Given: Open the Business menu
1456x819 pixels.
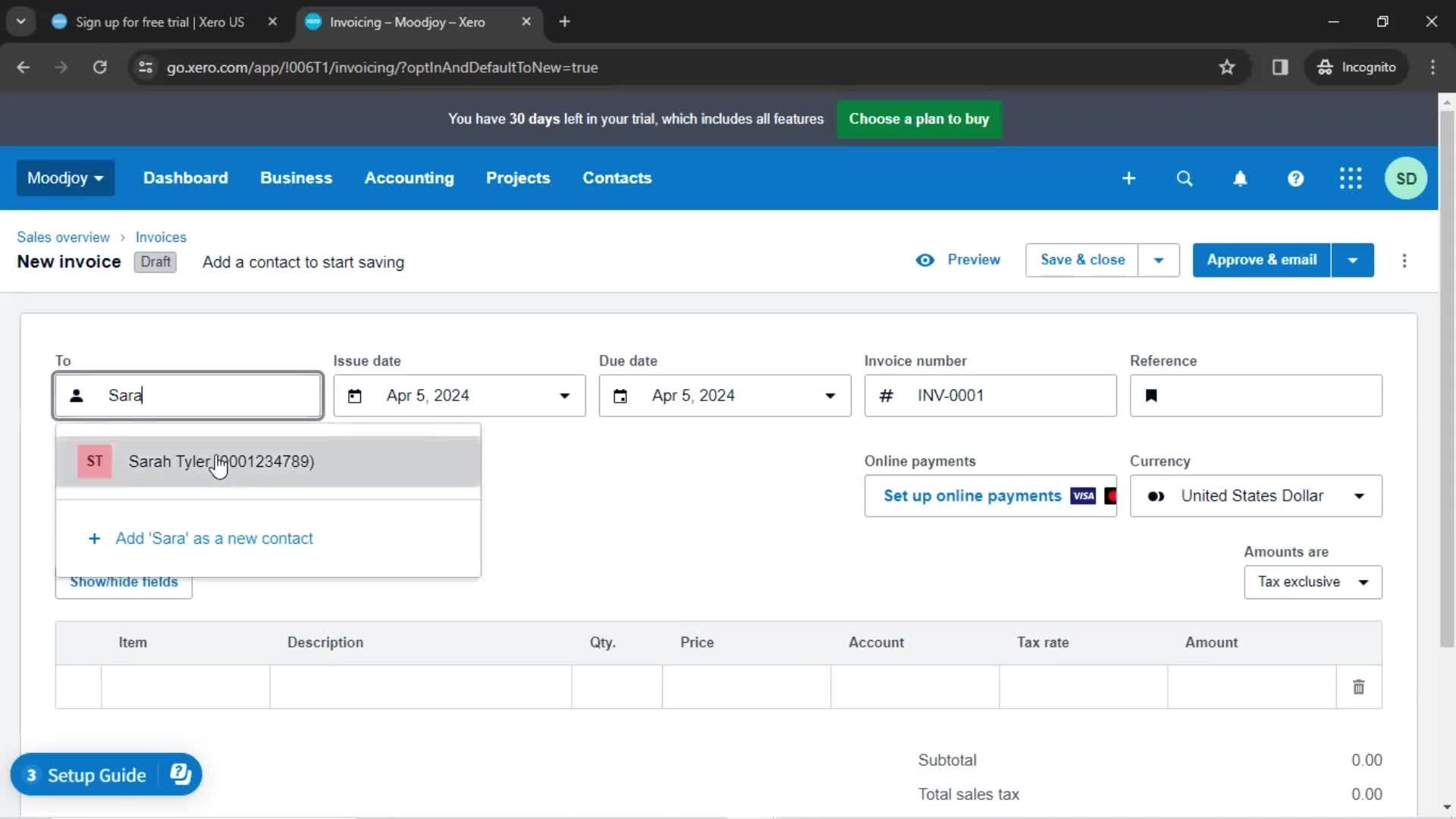Looking at the screenshot, I should tap(297, 178).
